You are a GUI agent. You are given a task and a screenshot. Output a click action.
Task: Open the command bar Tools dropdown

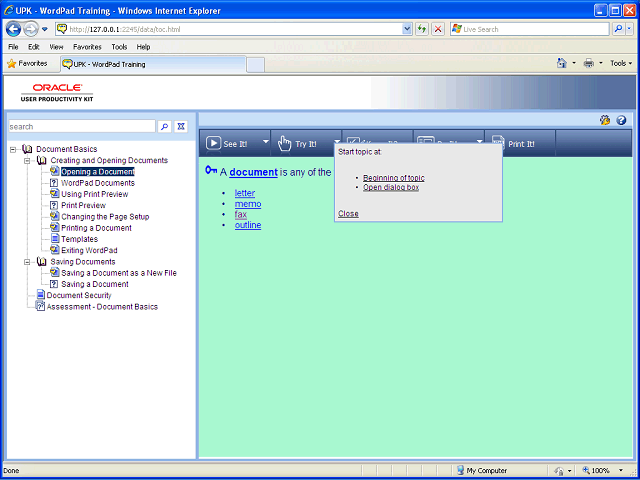pos(621,63)
